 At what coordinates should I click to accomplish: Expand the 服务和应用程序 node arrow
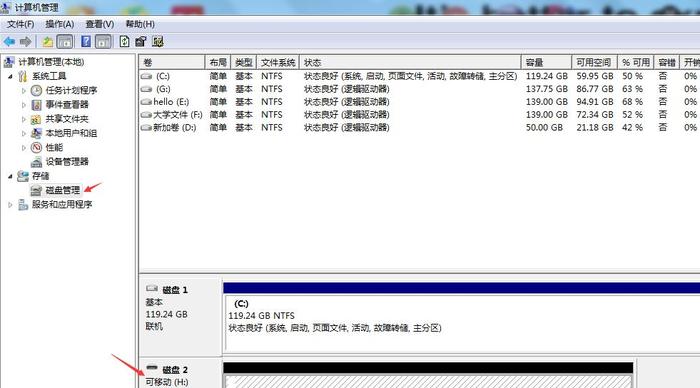pyautogui.click(x=10, y=204)
